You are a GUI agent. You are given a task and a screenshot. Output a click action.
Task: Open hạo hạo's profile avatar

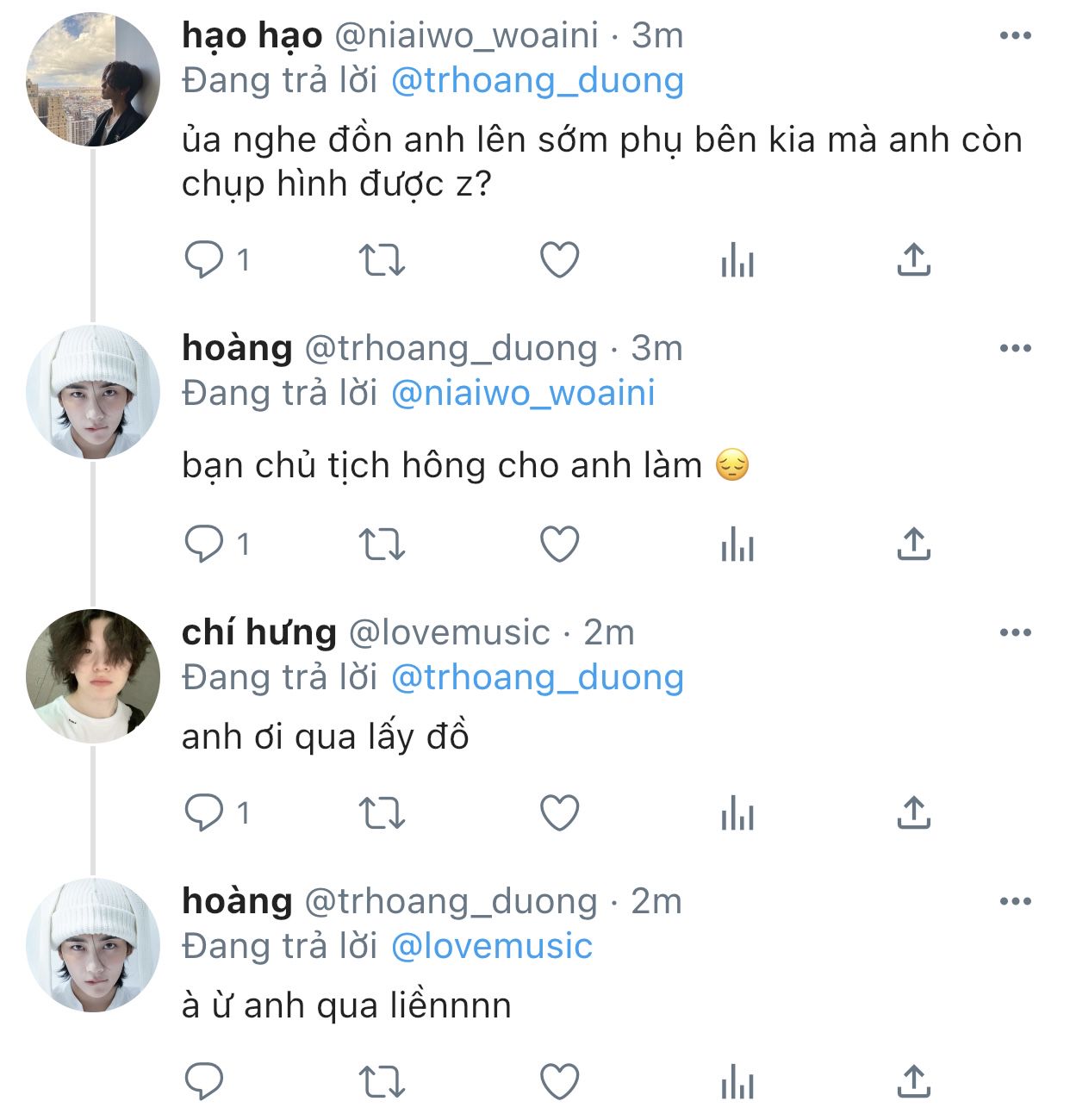93,79
